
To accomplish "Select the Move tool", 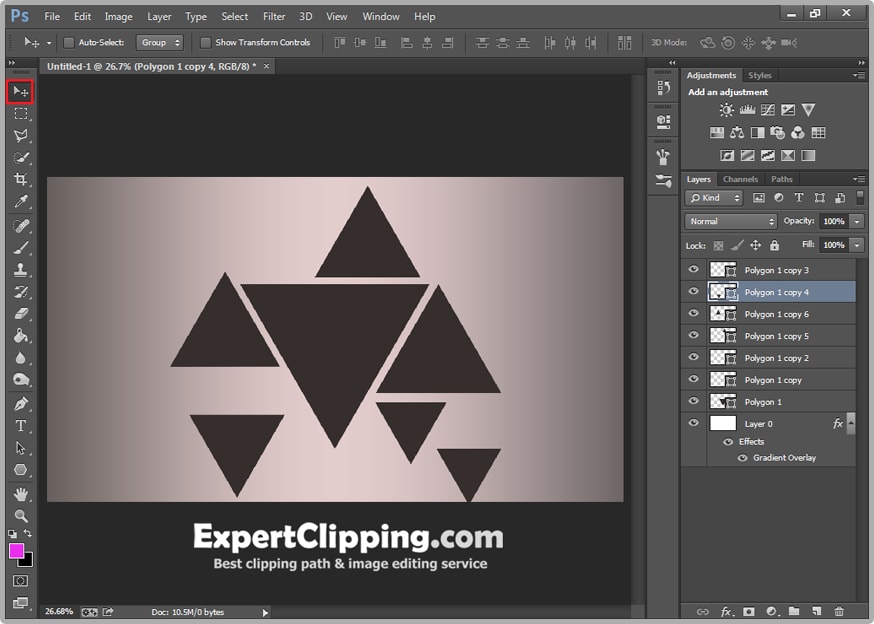I will pos(20,92).
